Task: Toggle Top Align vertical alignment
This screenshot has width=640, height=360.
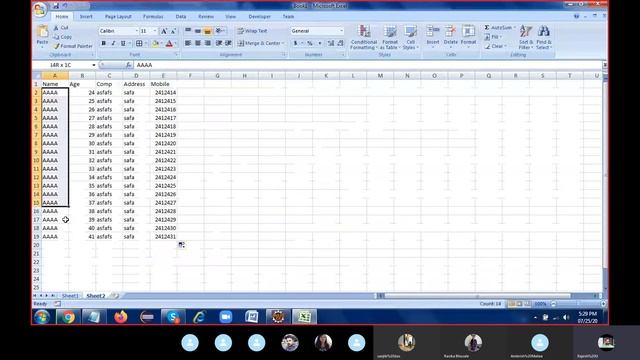Action: [x=188, y=31]
